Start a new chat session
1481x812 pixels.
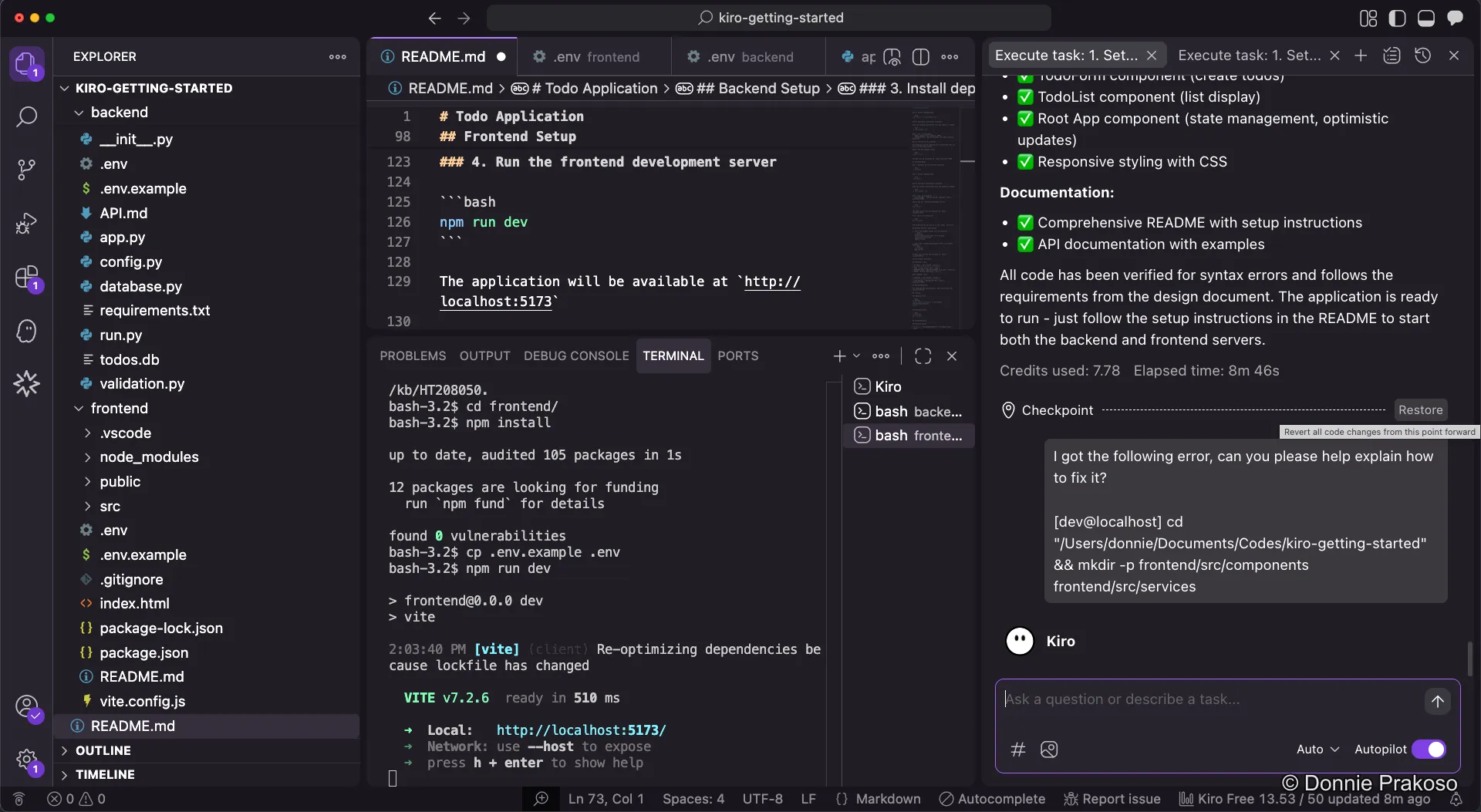[1361, 55]
